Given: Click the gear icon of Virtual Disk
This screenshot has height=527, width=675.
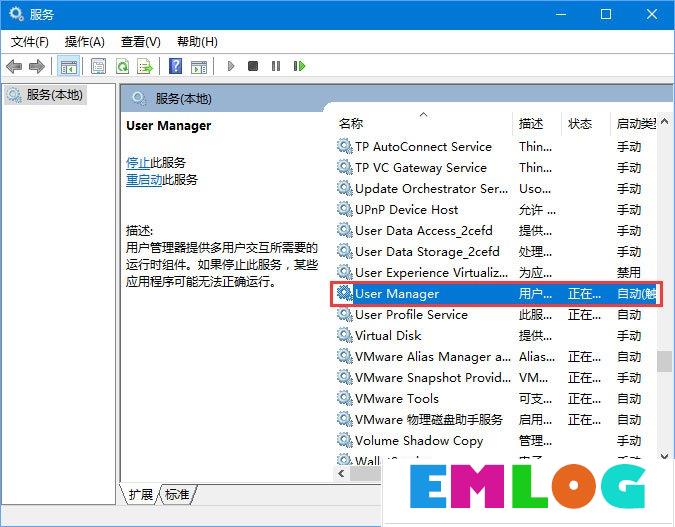Looking at the screenshot, I should (x=345, y=335).
